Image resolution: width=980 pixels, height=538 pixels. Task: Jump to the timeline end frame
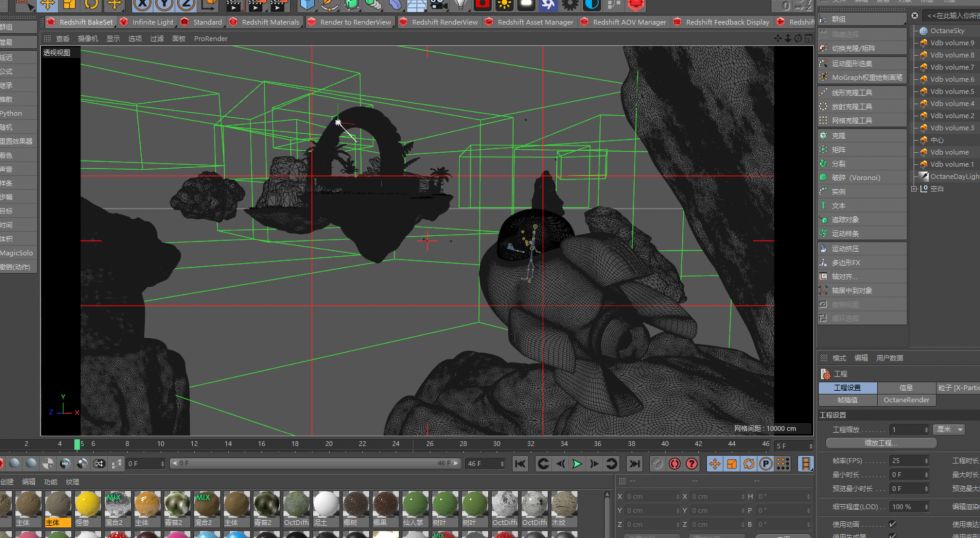click(x=634, y=464)
